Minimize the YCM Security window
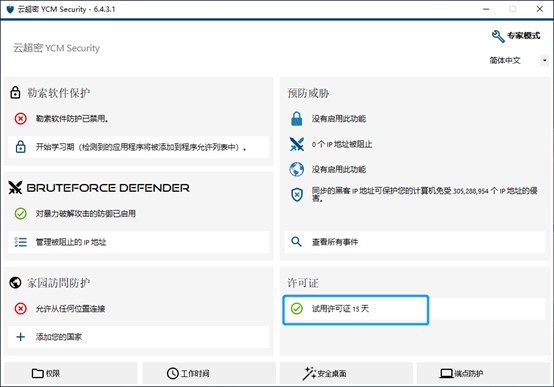The height and width of the screenshot is (387, 554). pos(486,9)
